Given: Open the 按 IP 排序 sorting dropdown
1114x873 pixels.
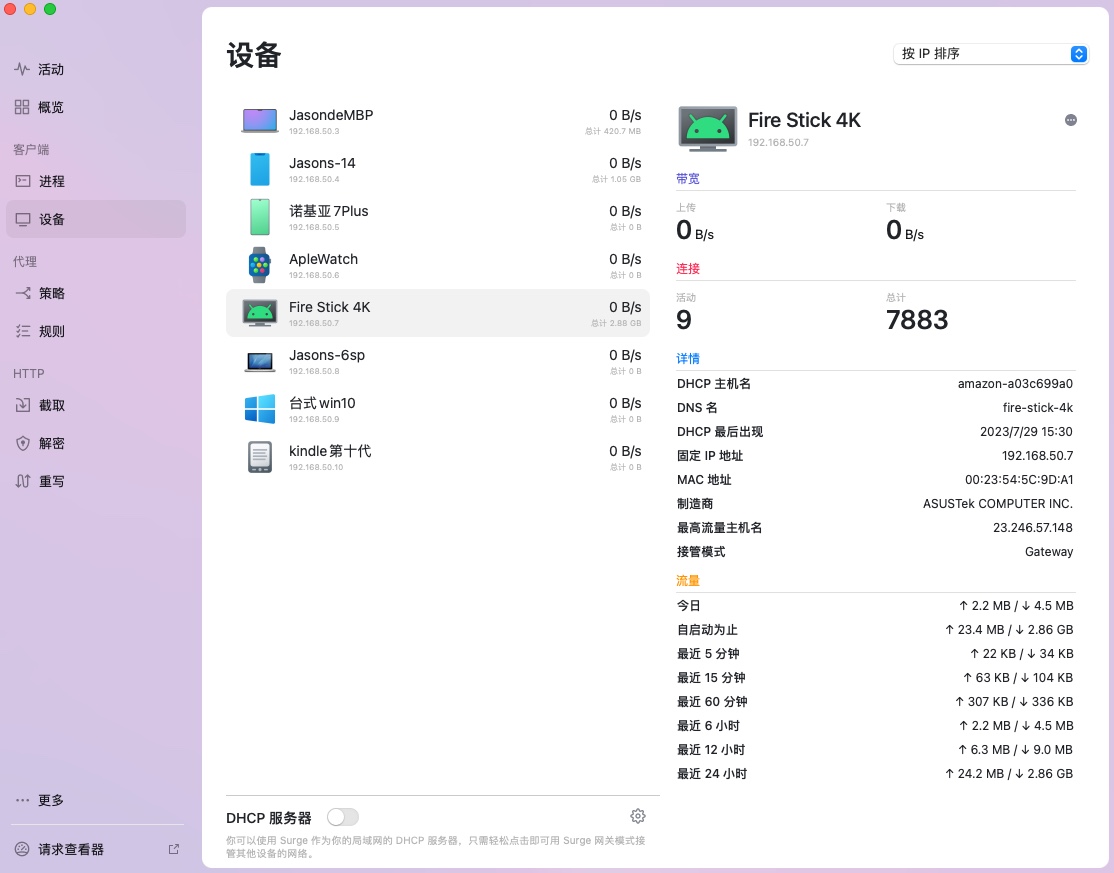Looking at the screenshot, I should [990, 54].
